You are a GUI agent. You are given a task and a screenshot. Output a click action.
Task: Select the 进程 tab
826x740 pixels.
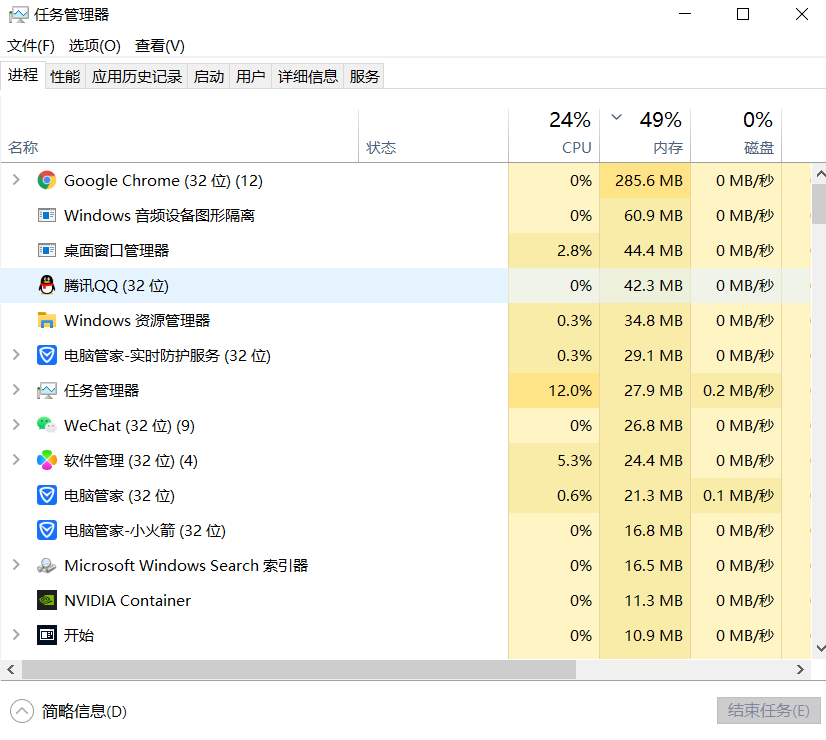pyautogui.click(x=23, y=75)
